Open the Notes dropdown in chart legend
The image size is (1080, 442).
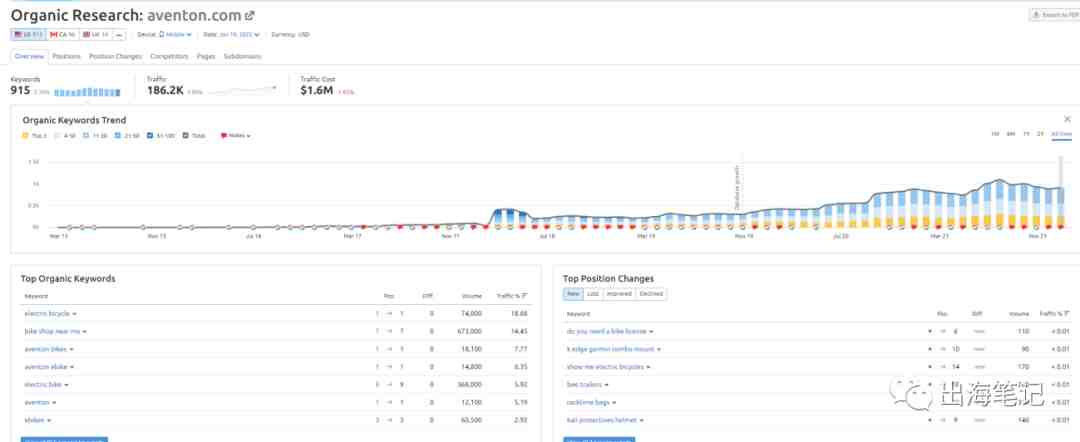236,136
